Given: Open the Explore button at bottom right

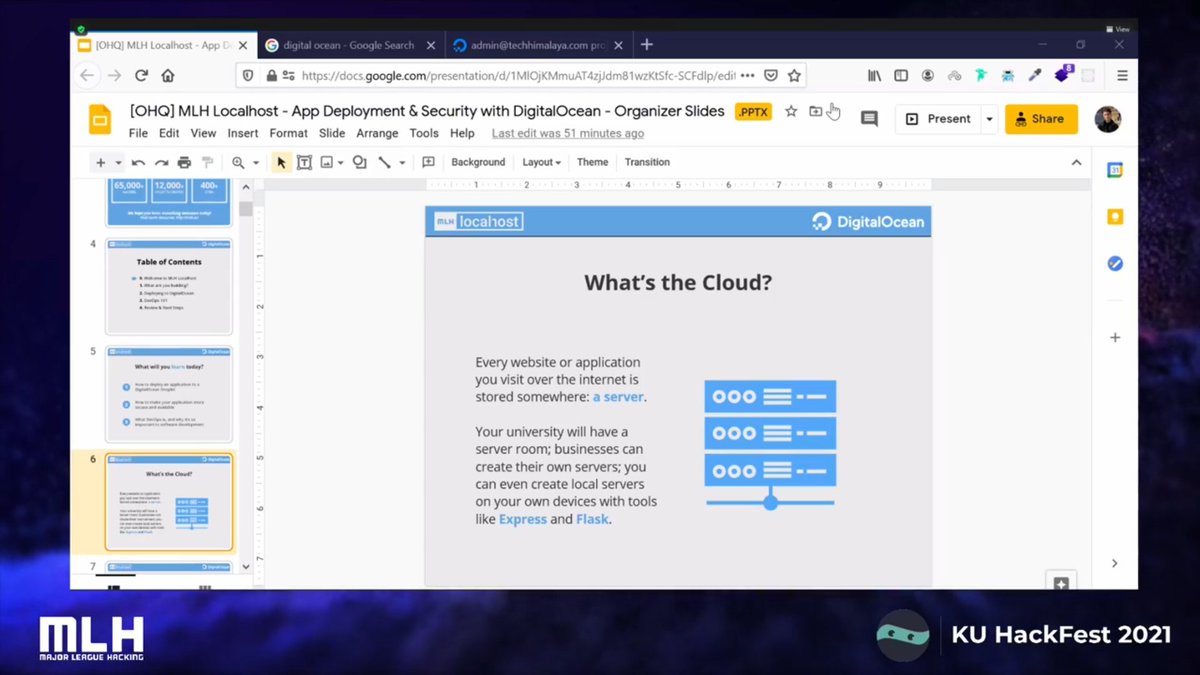Looking at the screenshot, I should coord(1061,583).
